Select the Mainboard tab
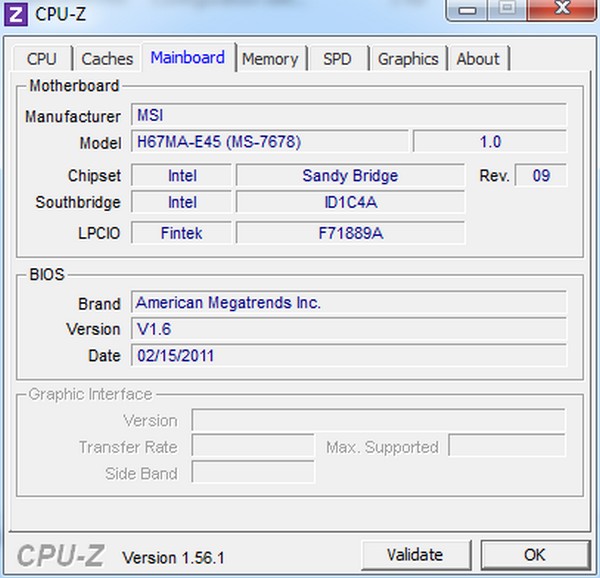 188,57
